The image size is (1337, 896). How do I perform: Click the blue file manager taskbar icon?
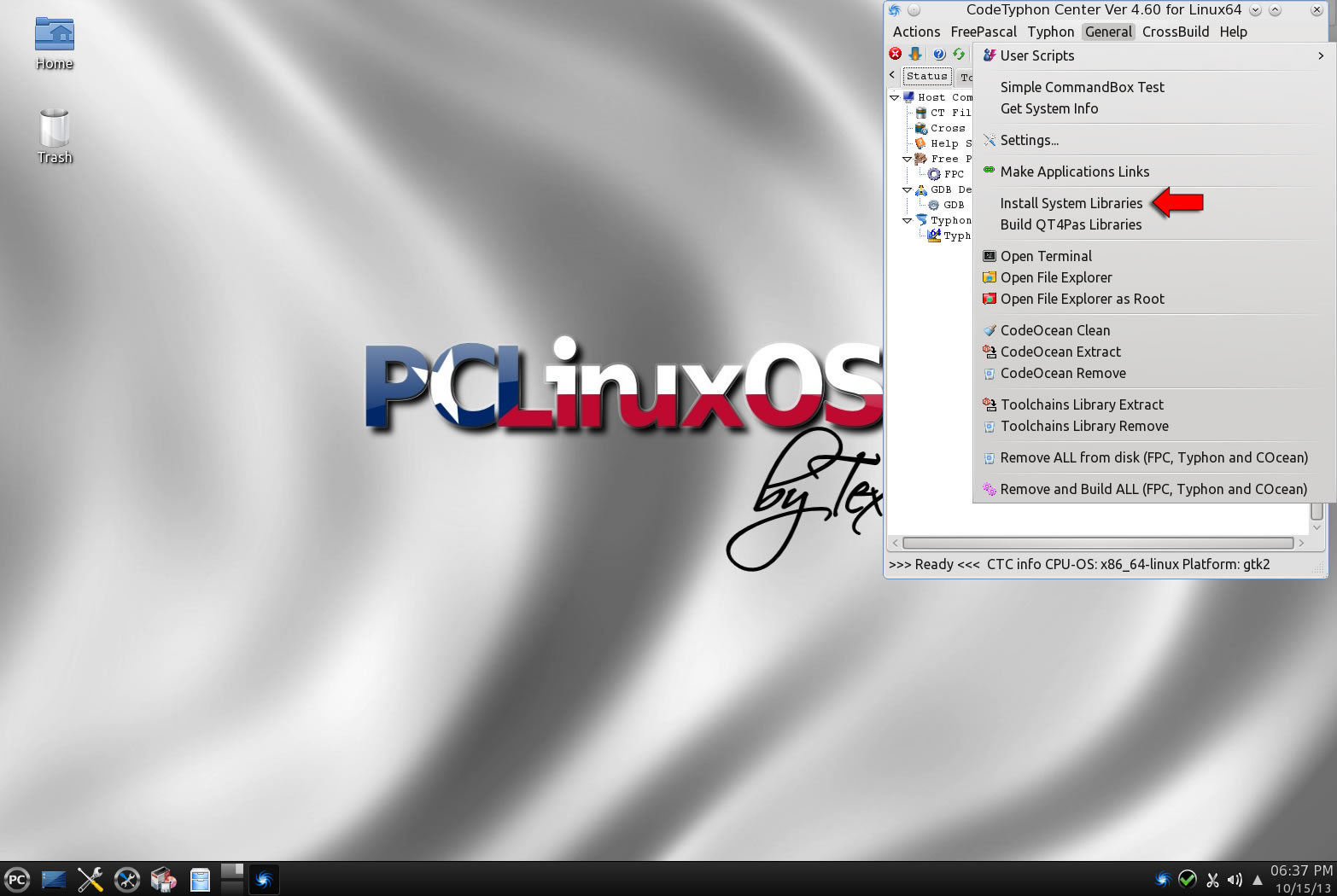[200, 880]
